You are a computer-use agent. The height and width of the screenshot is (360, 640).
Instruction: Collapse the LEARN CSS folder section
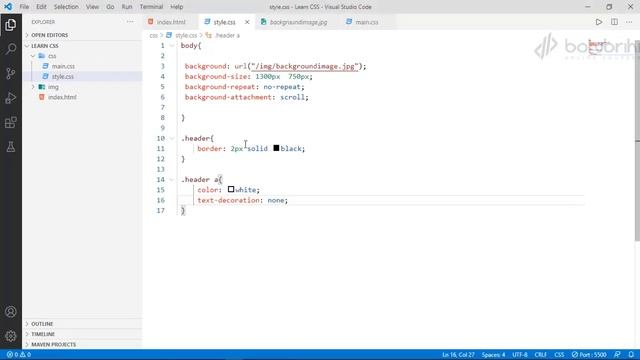(x=82, y=46)
